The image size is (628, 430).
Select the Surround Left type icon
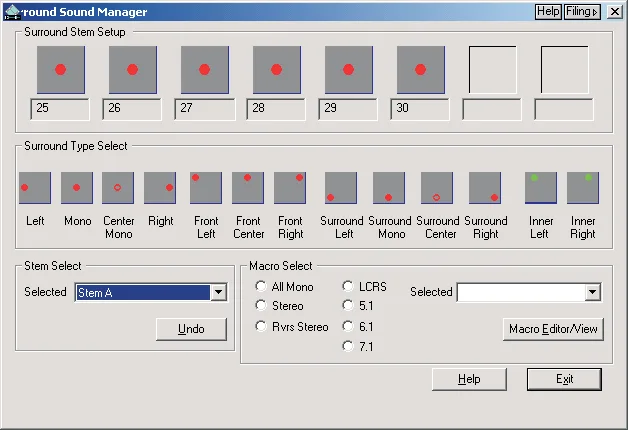[341, 188]
